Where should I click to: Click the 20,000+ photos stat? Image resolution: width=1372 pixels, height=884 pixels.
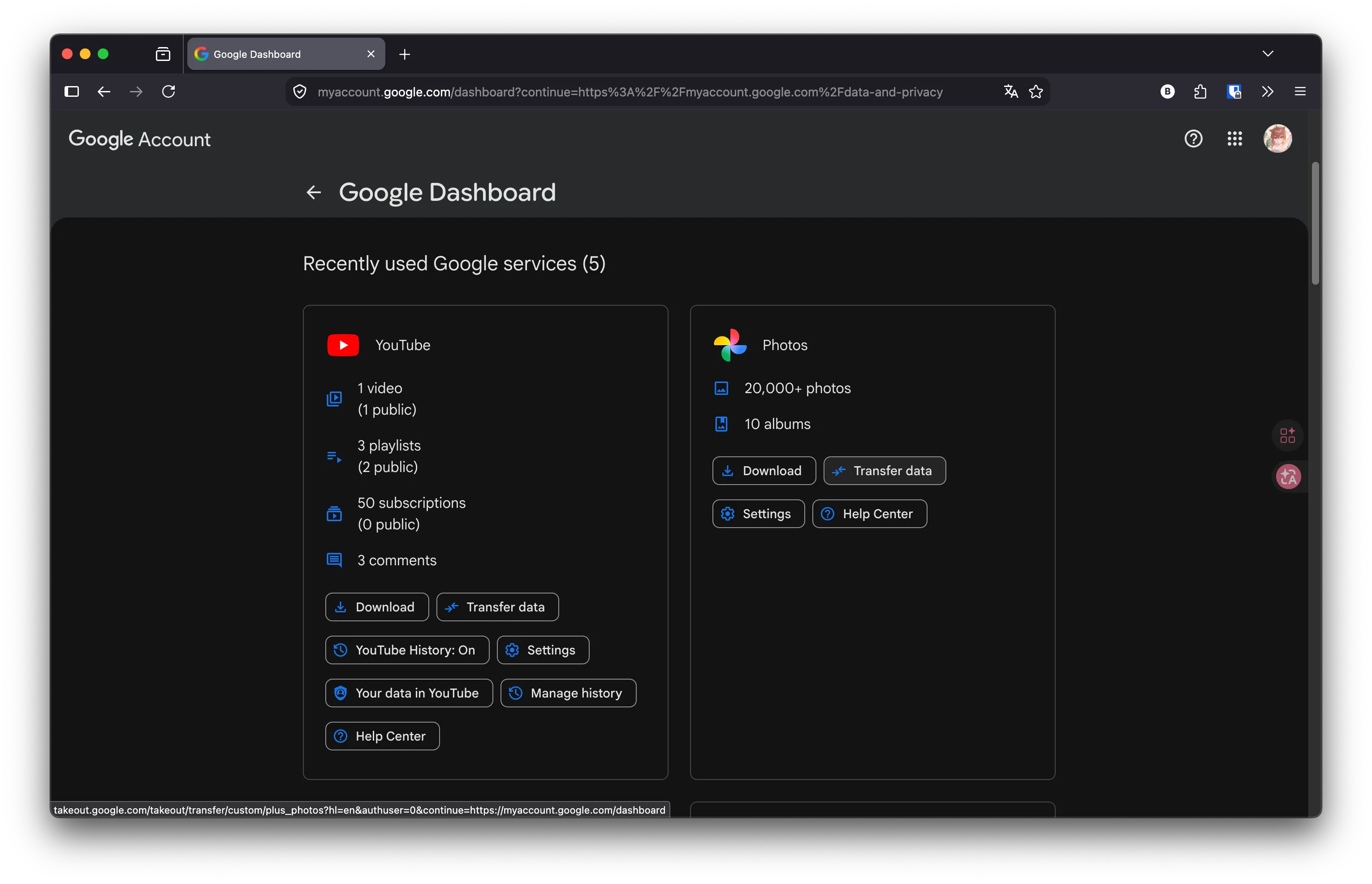click(797, 389)
